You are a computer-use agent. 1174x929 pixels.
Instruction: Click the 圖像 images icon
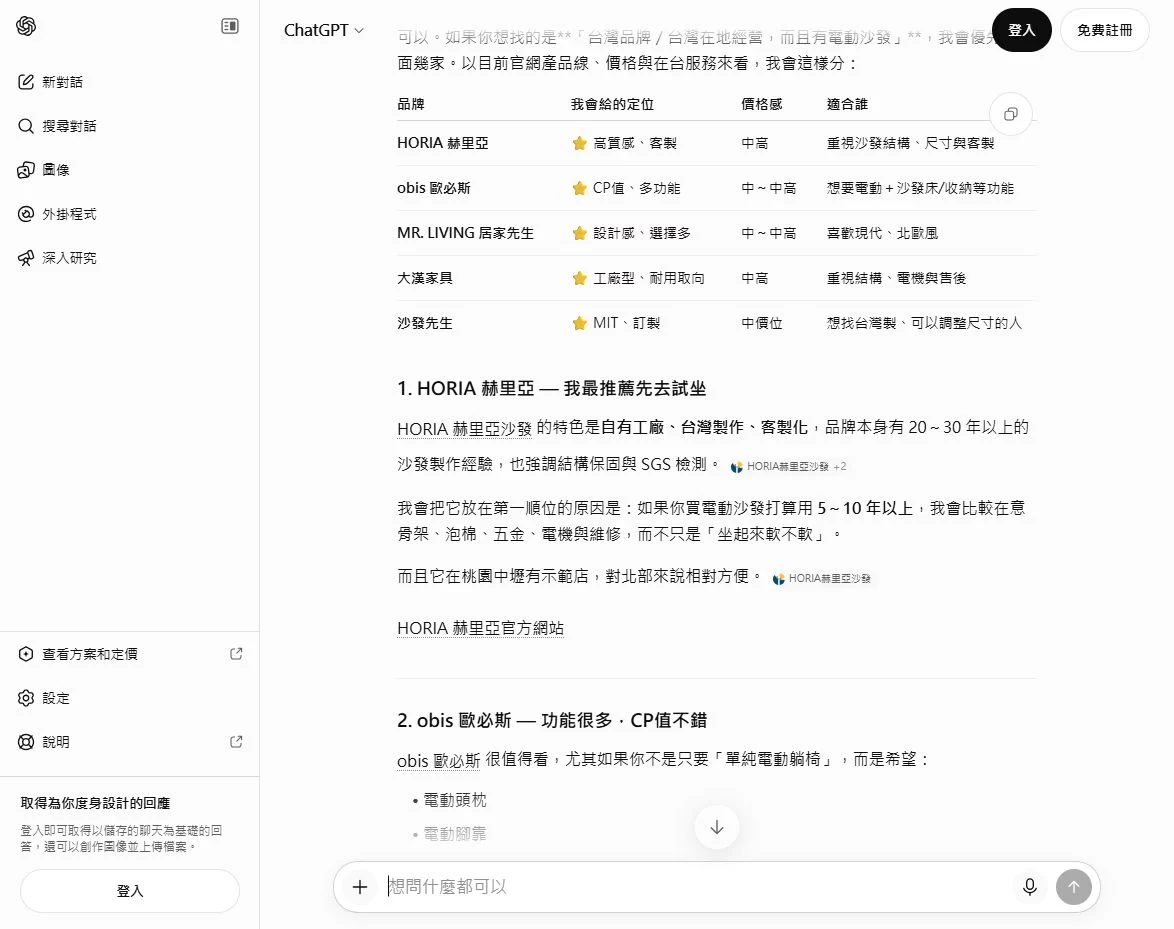click(x=26, y=170)
